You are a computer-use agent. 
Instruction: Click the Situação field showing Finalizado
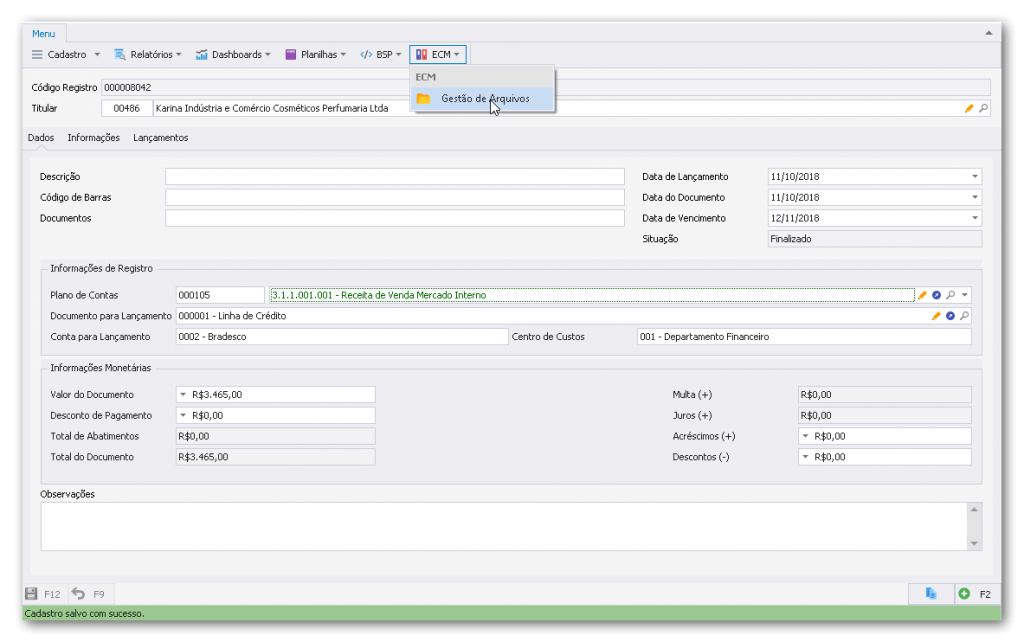[x=874, y=239]
